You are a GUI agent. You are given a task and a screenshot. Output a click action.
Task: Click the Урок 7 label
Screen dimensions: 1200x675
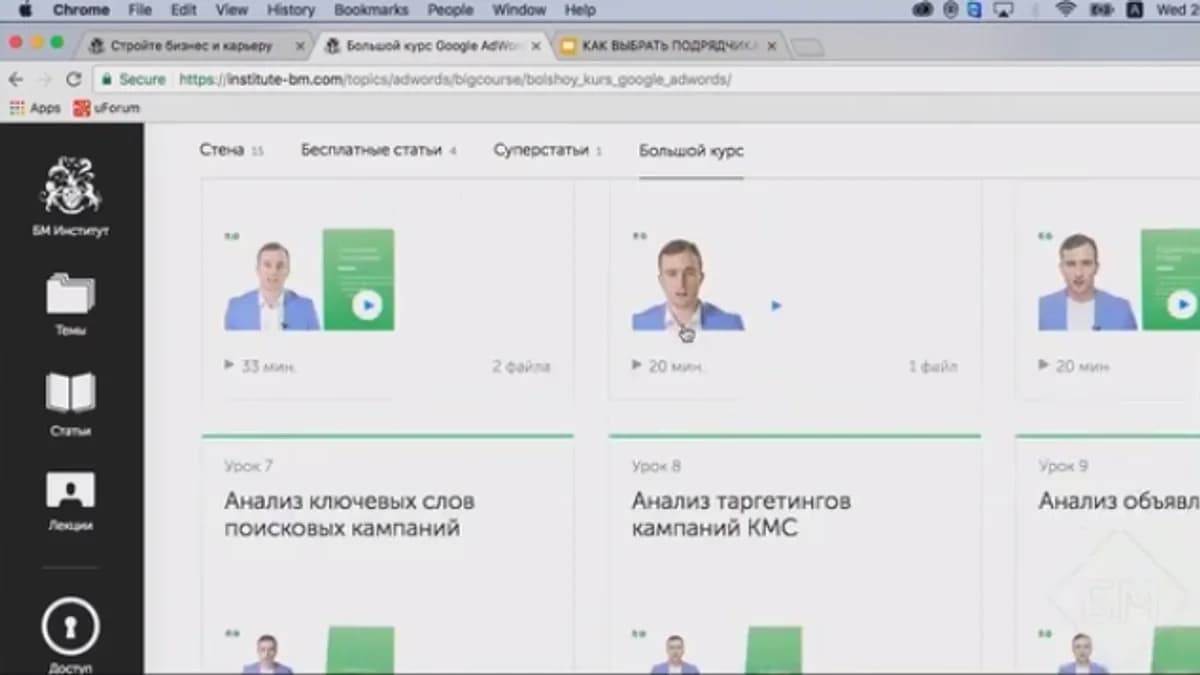click(x=248, y=466)
